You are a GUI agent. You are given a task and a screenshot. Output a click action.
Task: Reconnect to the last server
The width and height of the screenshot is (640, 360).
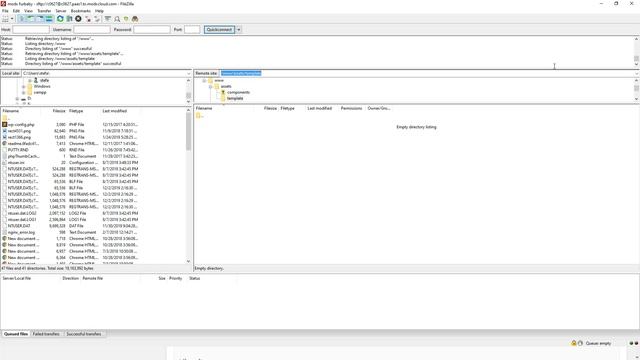pos(97,19)
